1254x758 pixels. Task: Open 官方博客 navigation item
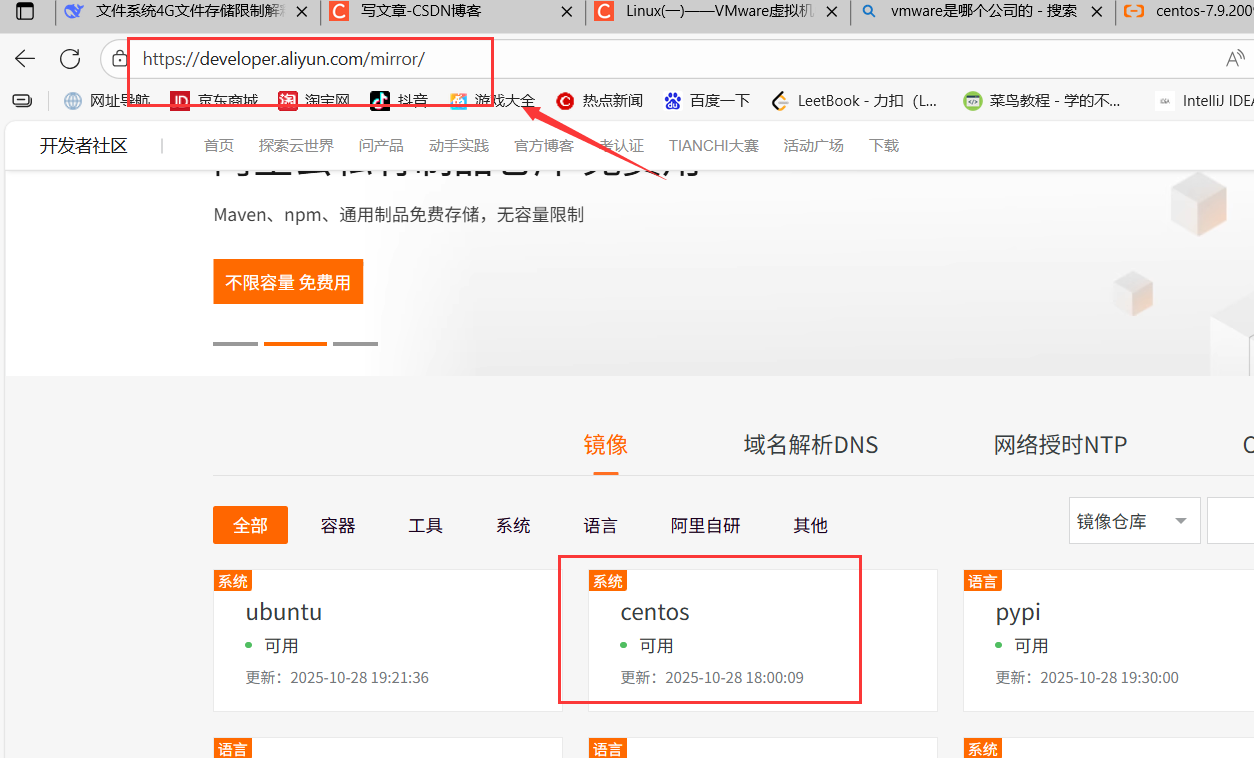pos(544,146)
